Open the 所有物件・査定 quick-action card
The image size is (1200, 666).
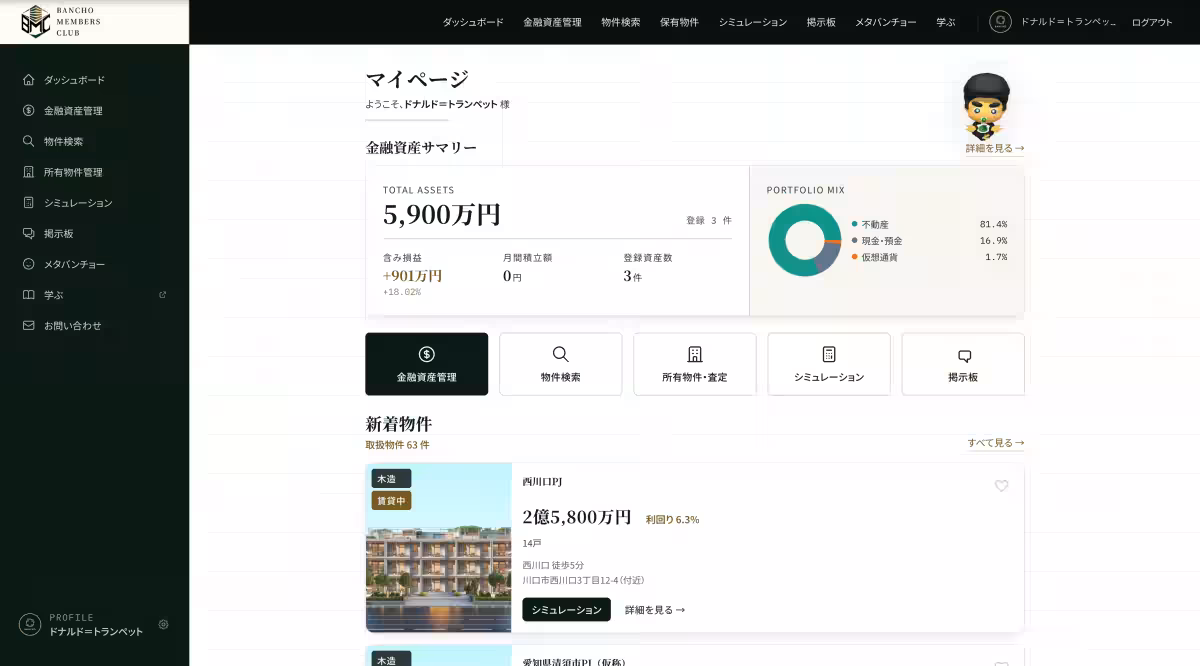[695, 364]
